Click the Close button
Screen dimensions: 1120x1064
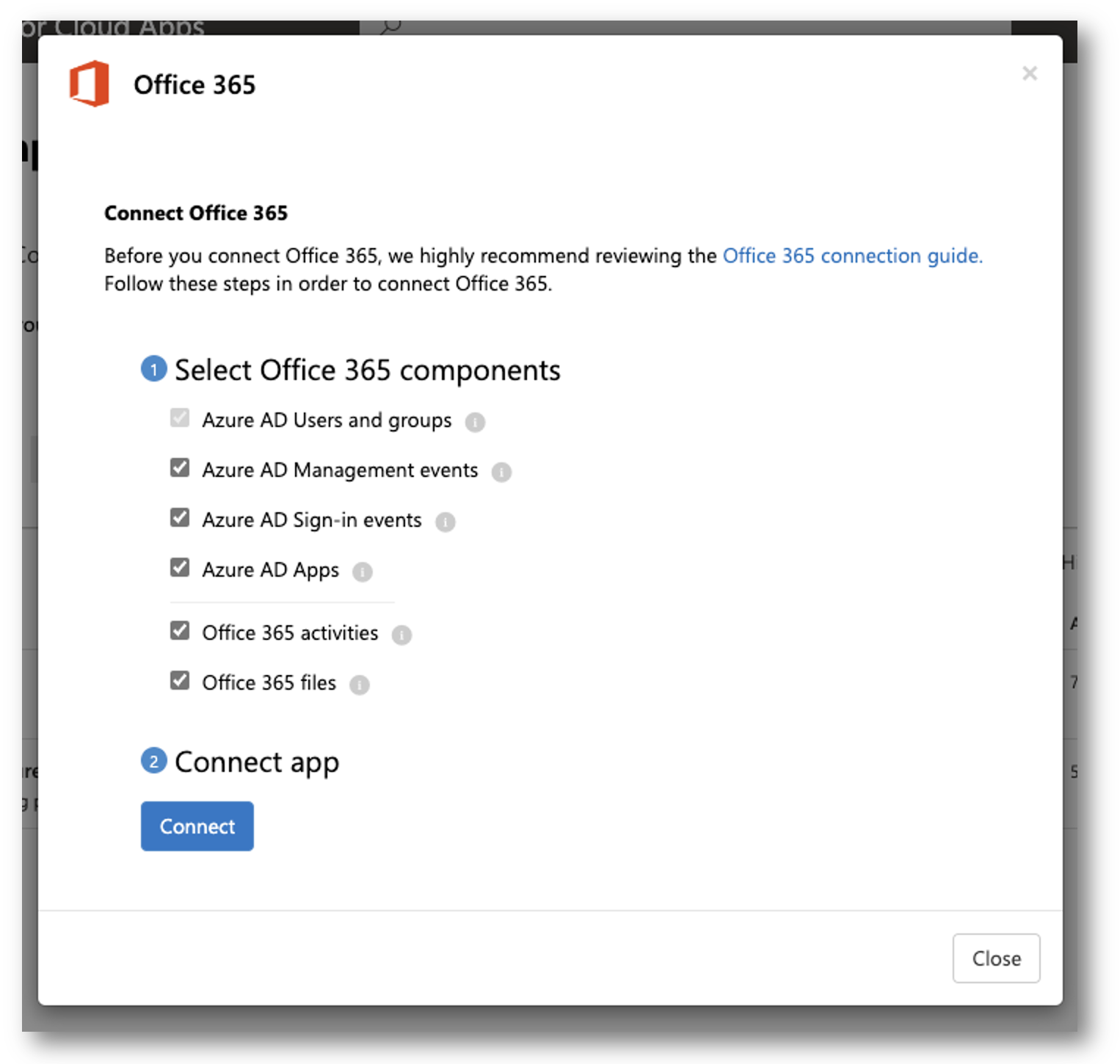pyautogui.click(x=996, y=958)
